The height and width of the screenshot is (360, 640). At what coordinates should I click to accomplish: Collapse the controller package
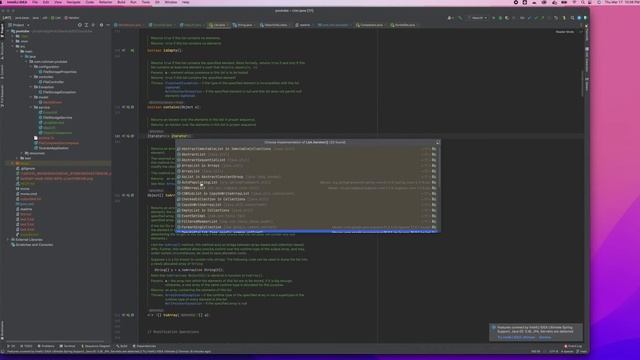click(x=31, y=77)
